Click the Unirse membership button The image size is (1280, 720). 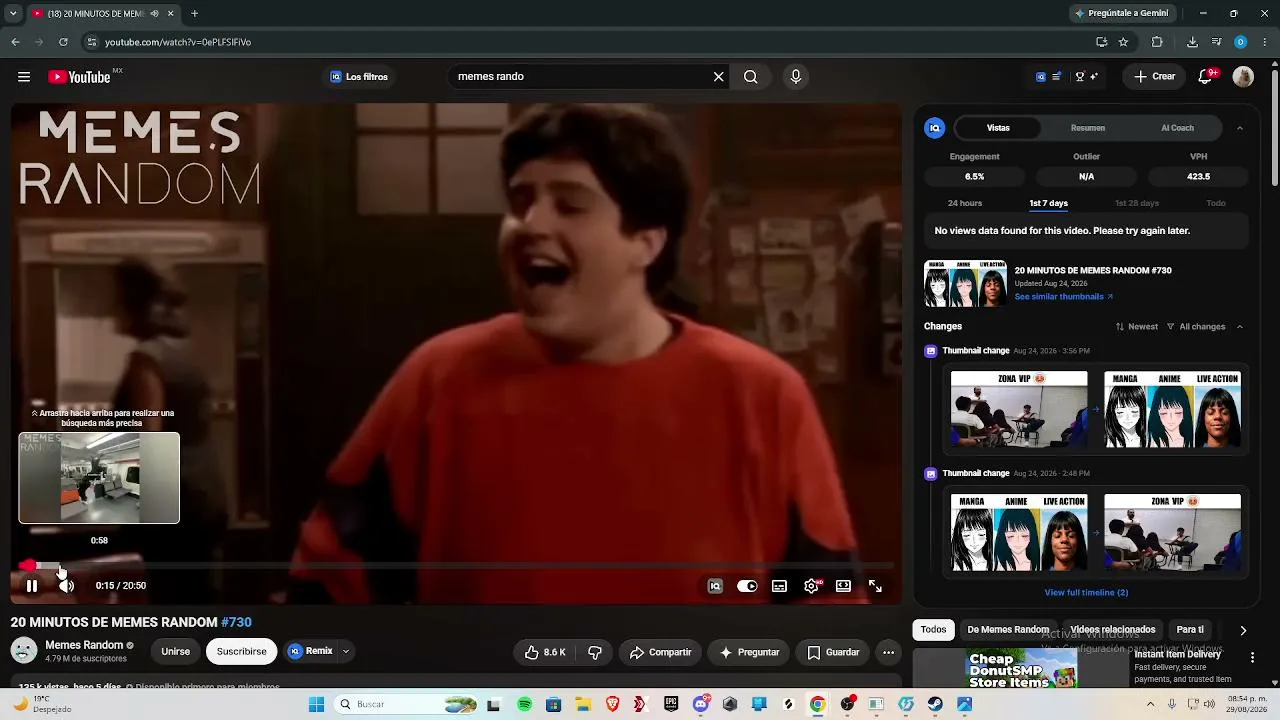pyautogui.click(x=175, y=652)
